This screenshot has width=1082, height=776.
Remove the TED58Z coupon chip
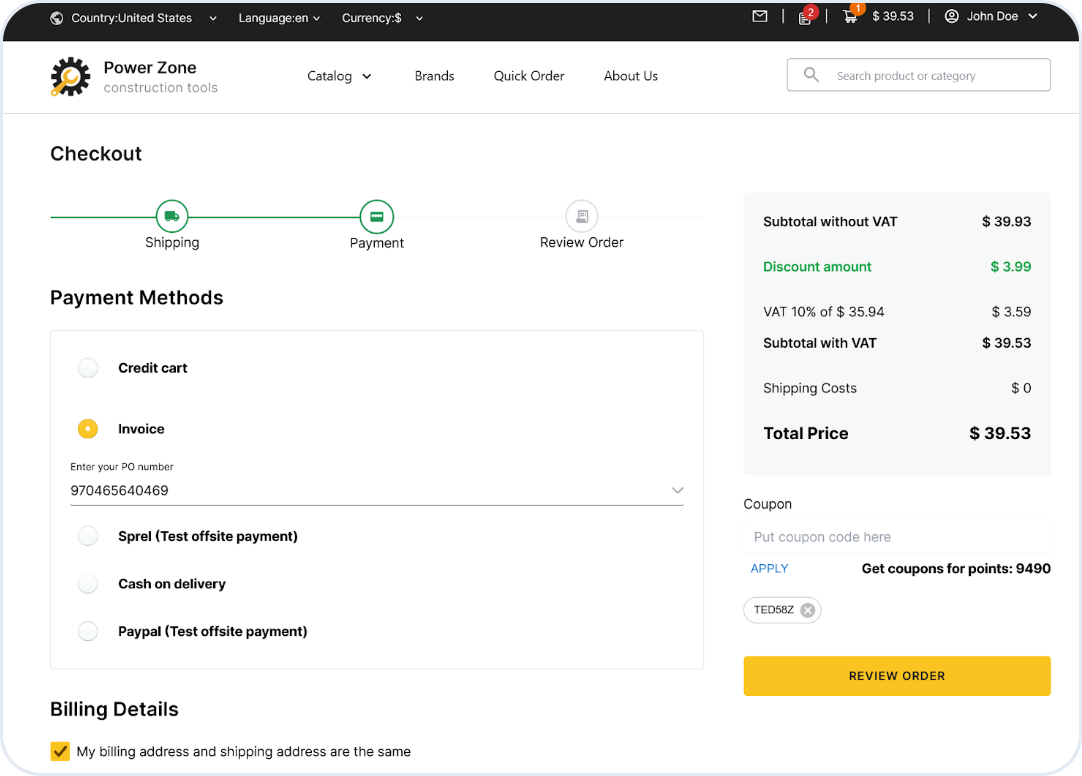pyautogui.click(x=807, y=610)
